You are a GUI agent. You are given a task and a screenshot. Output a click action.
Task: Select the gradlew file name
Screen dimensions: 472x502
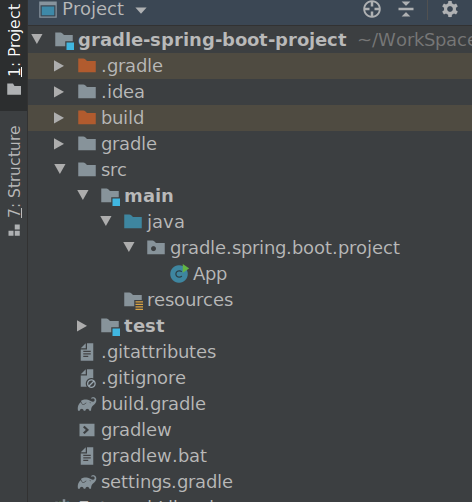[136, 431]
